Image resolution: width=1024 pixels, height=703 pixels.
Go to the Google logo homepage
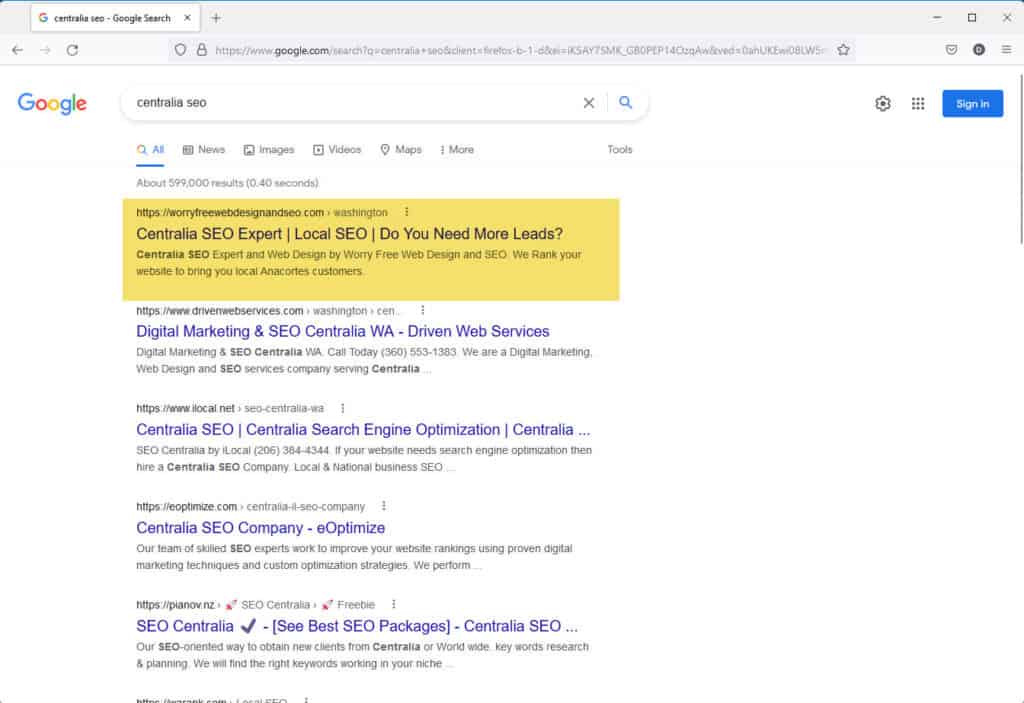[x=52, y=103]
